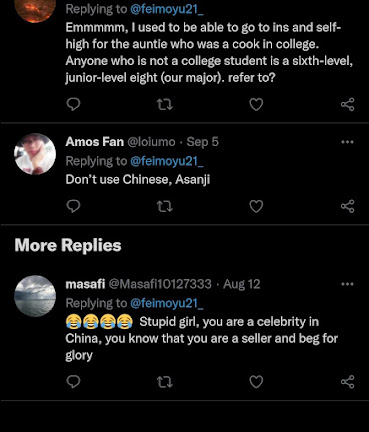The image size is (369, 432).
Task: Reply to the Emmmmm college auntie tweet
Action: [x=73, y=105]
